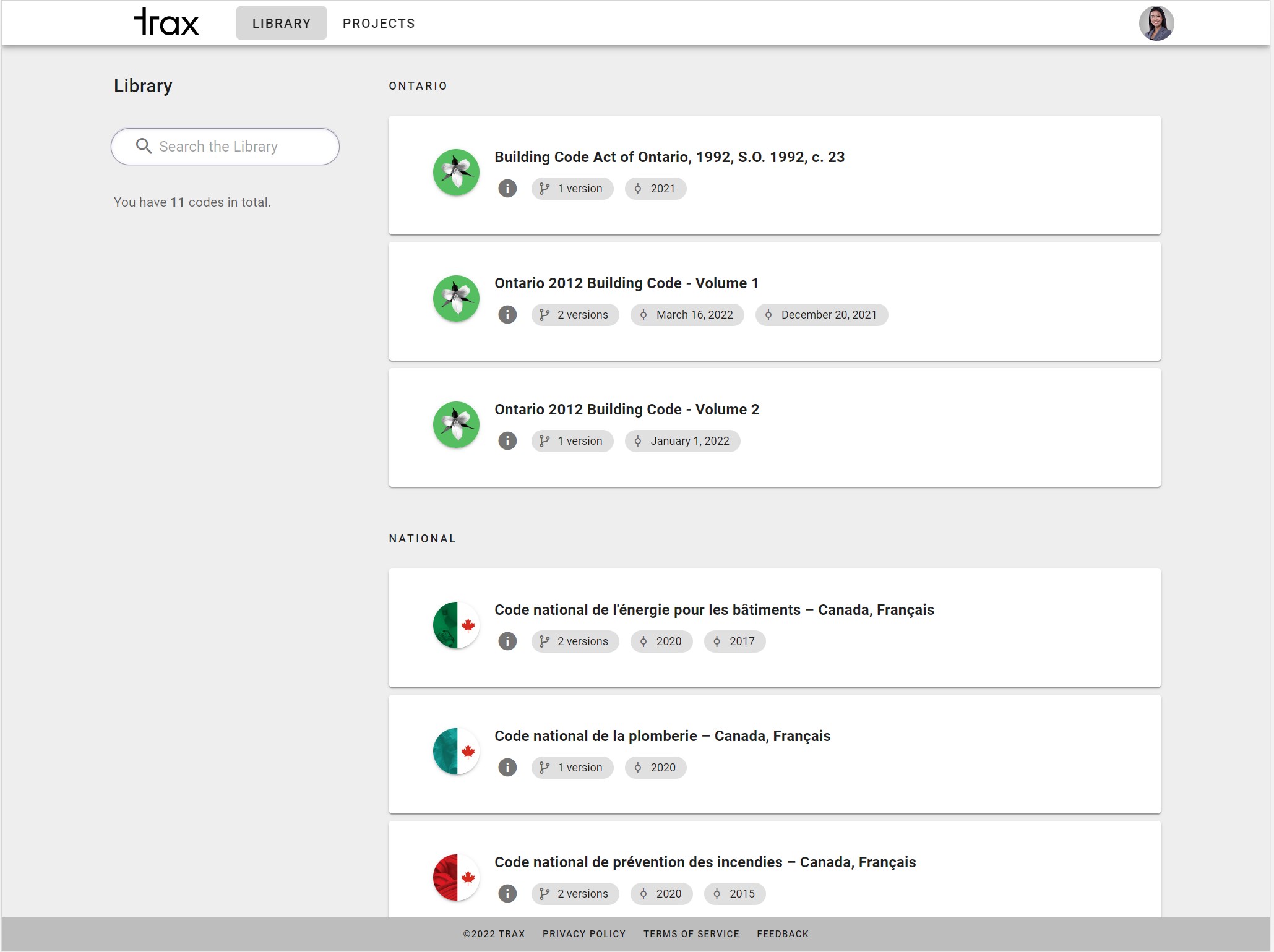This screenshot has height=952, width=1274.
Task: Open info for Building Code Act of Ontario
Action: point(507,189)
